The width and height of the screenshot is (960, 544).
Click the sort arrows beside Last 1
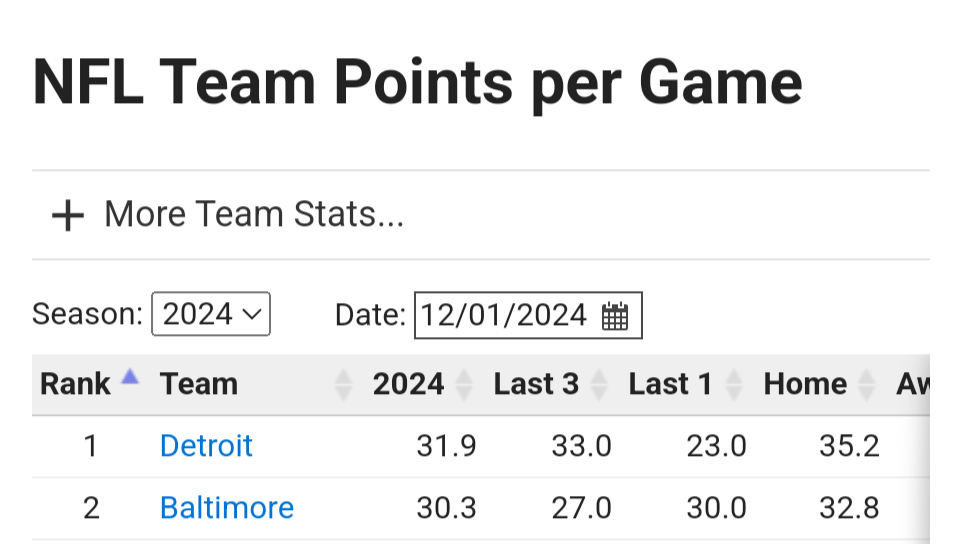coord(734,384)
